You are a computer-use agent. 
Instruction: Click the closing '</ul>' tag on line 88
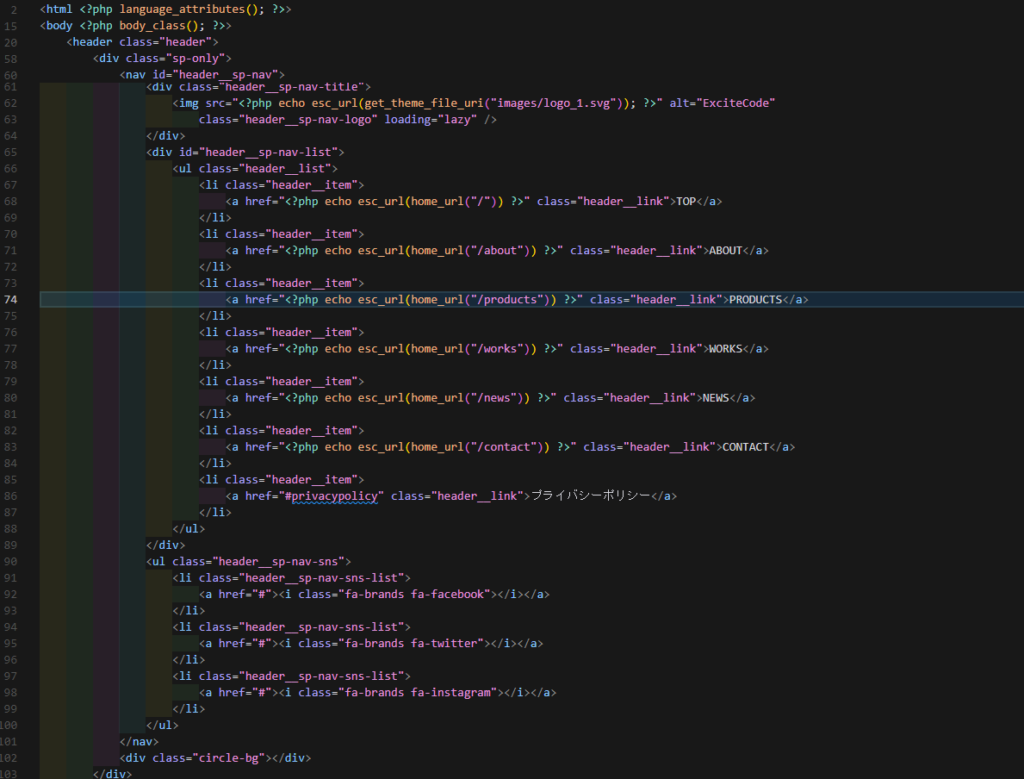pos(189,529)
